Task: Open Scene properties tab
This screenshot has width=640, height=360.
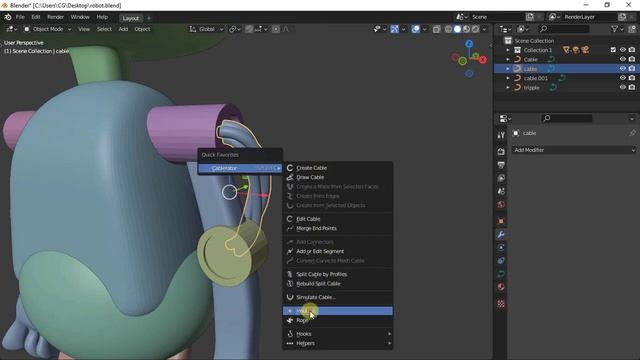Action: click(501, 191)
